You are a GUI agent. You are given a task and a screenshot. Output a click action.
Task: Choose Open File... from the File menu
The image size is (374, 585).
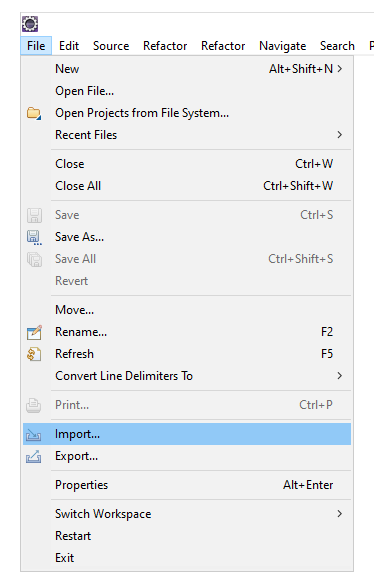[x=187, y=91]
